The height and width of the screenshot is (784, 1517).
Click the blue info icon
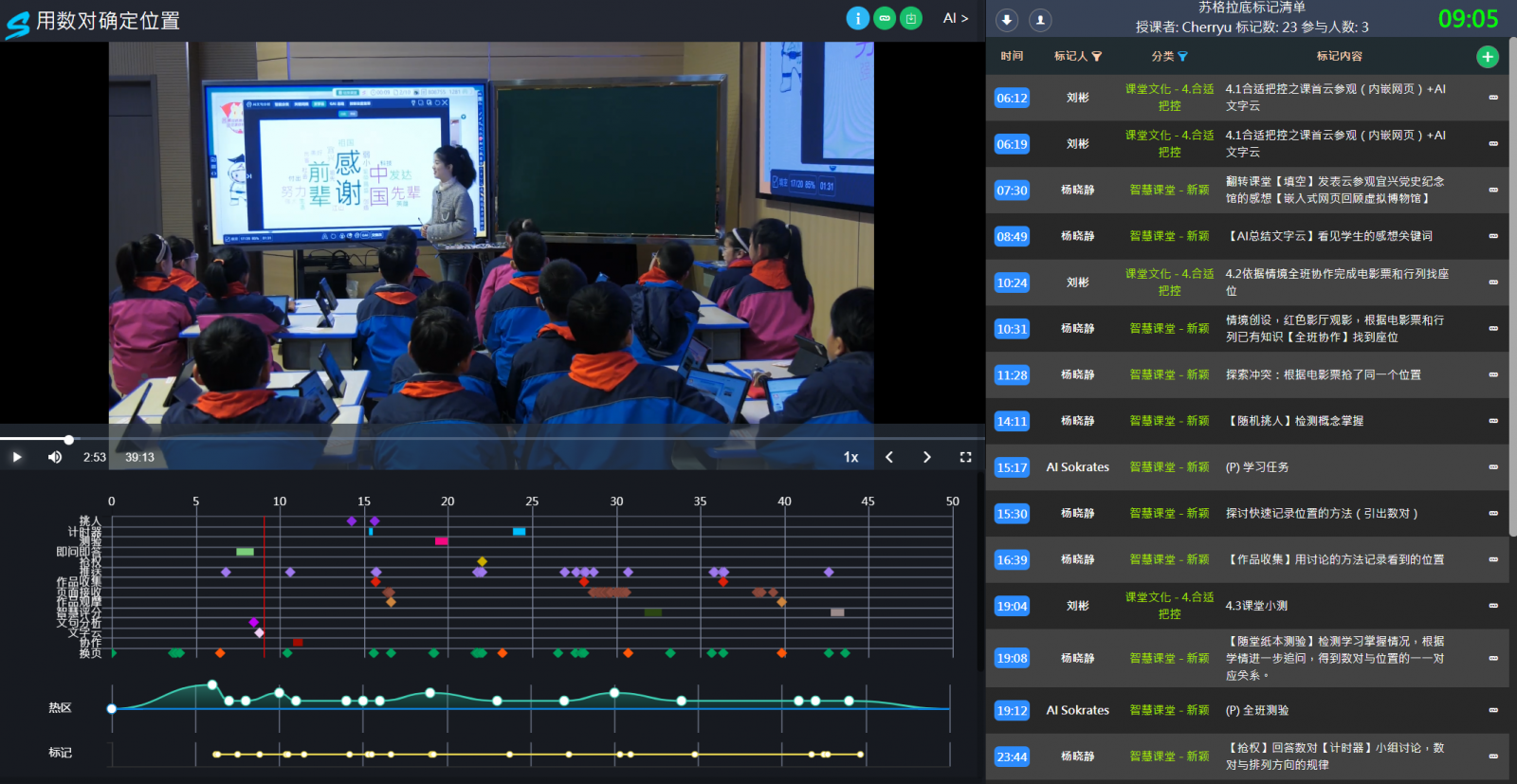[x=857, y=18]
